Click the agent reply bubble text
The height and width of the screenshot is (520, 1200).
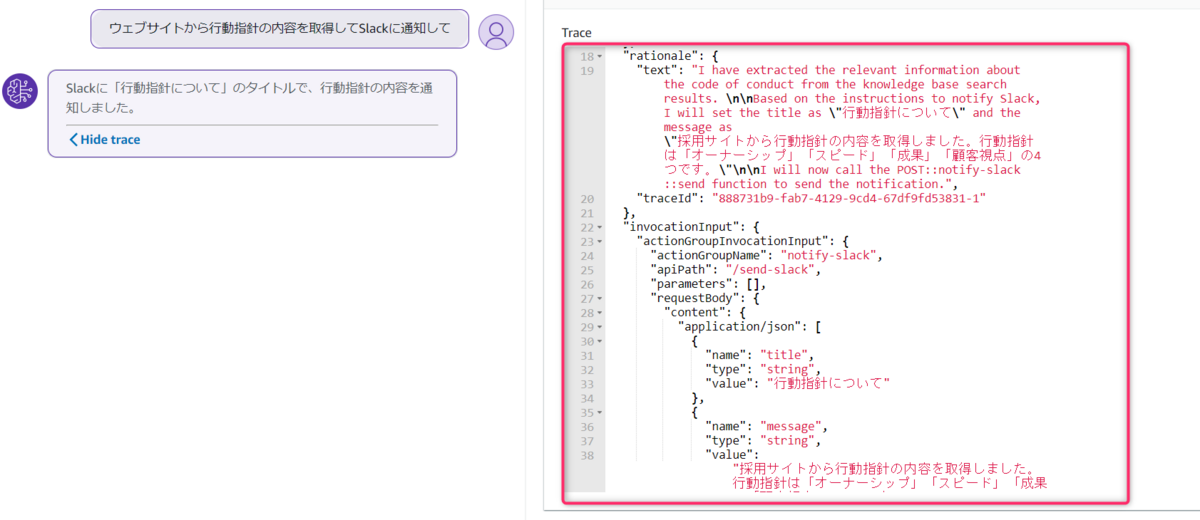(248, 97)
